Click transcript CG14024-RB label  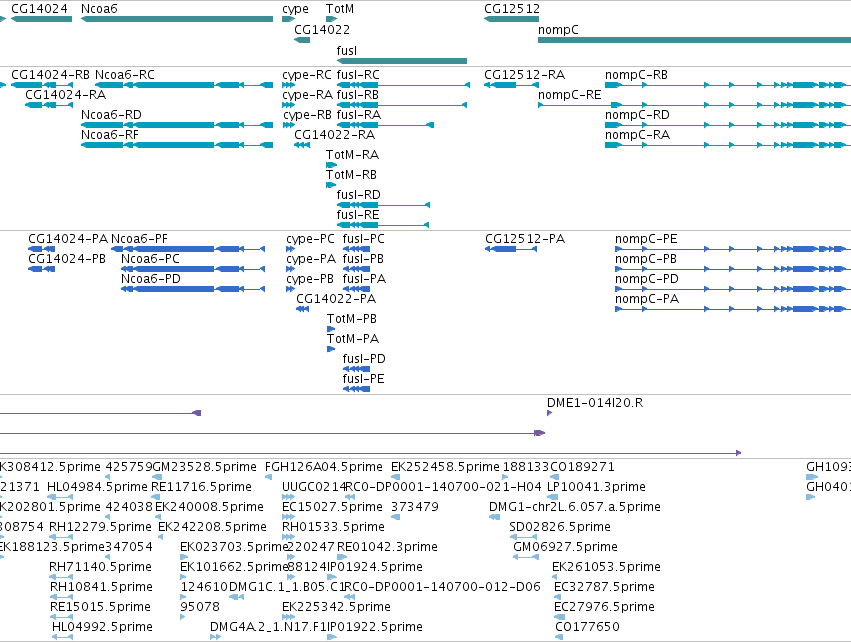pyautogui.click(x=50, y=75)
